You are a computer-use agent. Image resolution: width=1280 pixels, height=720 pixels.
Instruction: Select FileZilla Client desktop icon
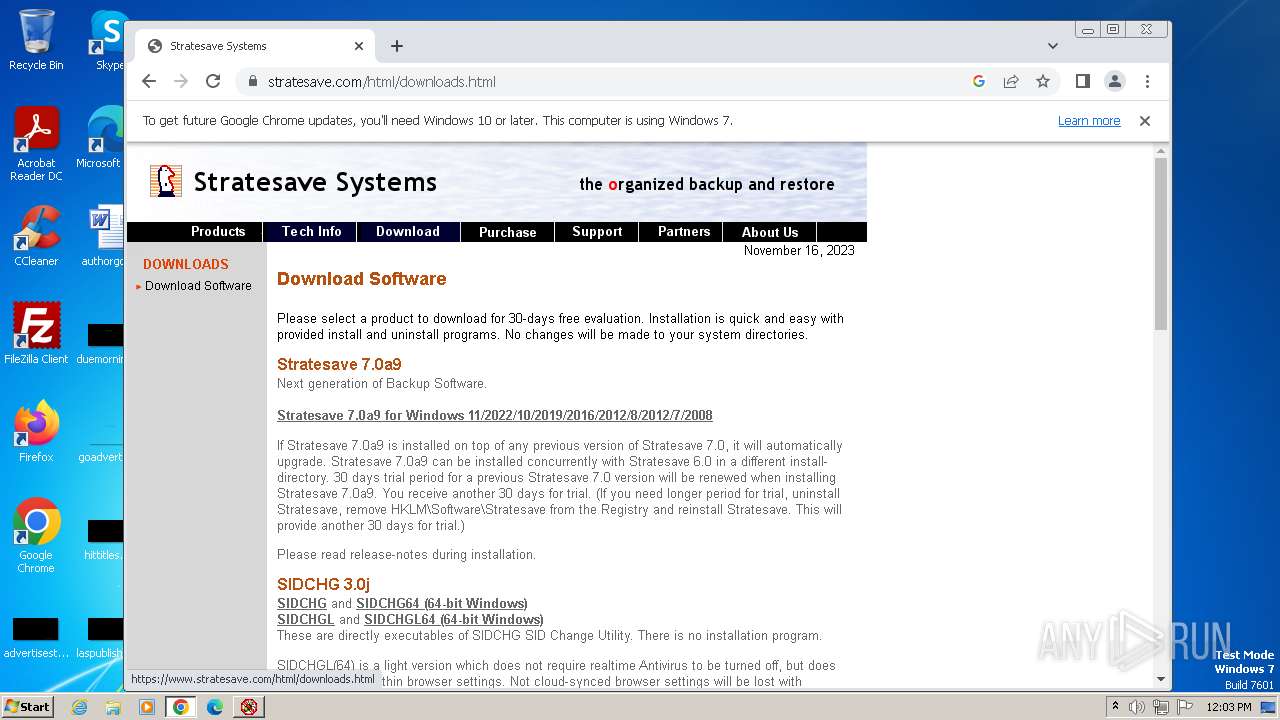(36, 333)
